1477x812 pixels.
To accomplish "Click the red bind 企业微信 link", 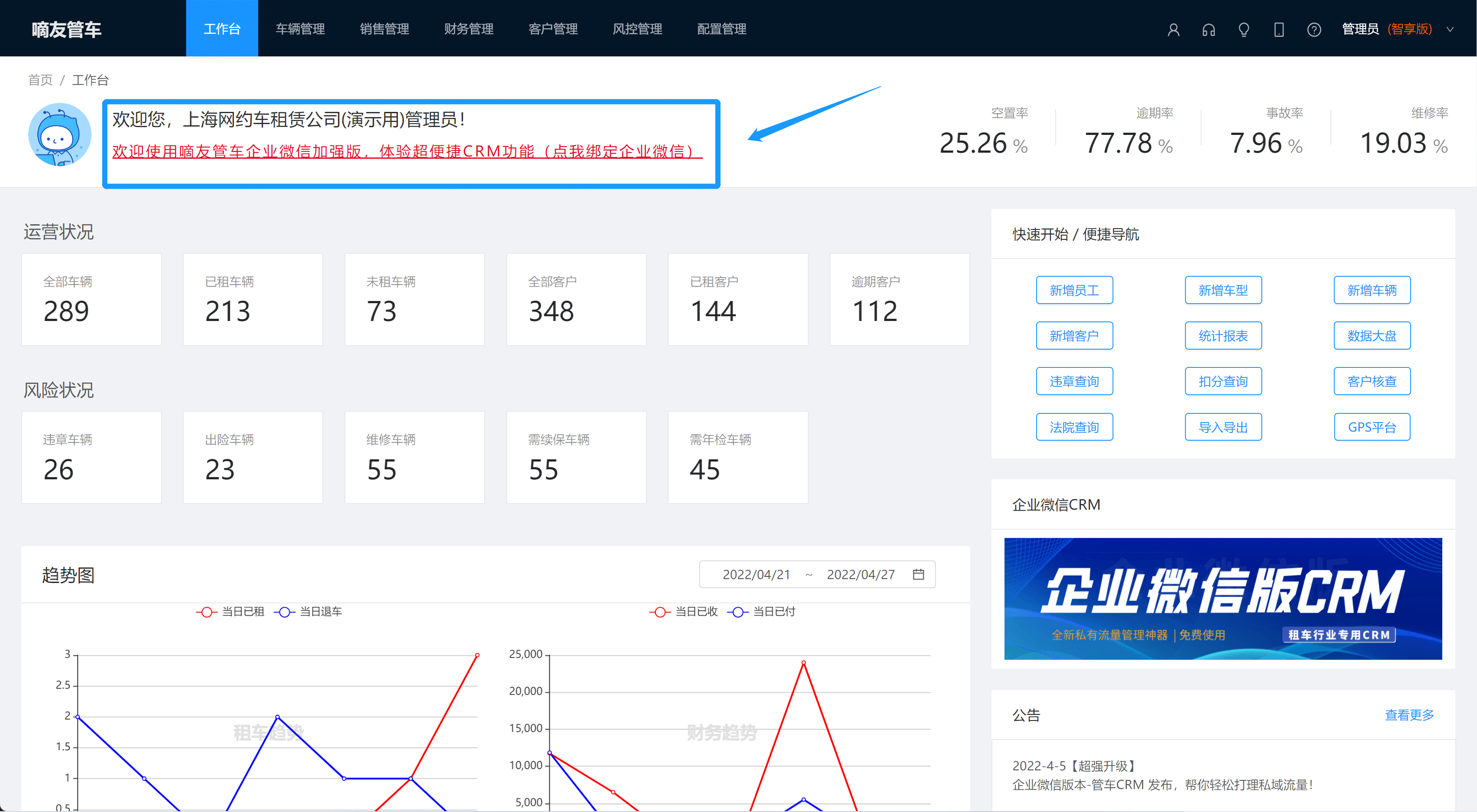I will pyautogui.click(x=407, y=151).
